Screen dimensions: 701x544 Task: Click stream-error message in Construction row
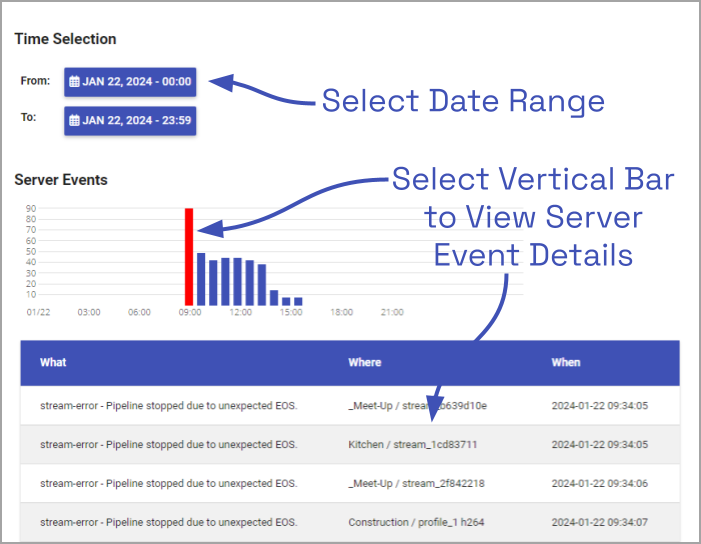pyautogui.click(x=169, y=523)
